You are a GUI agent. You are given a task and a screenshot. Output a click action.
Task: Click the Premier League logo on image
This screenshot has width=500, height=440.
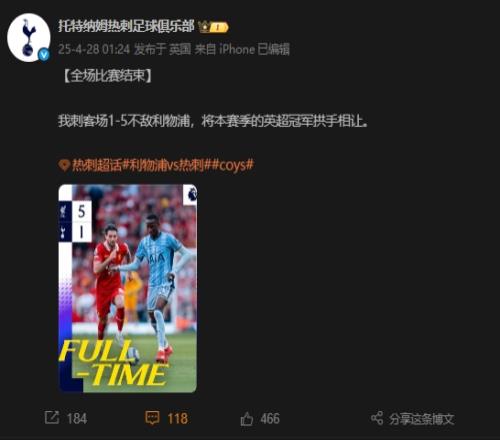click(190, 195)
